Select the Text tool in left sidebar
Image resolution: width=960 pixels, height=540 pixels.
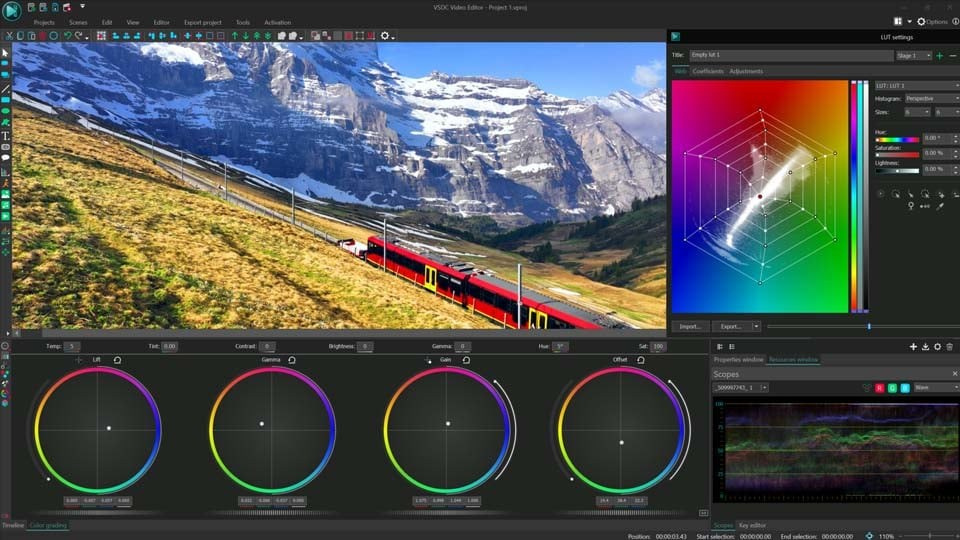[6, 136]
